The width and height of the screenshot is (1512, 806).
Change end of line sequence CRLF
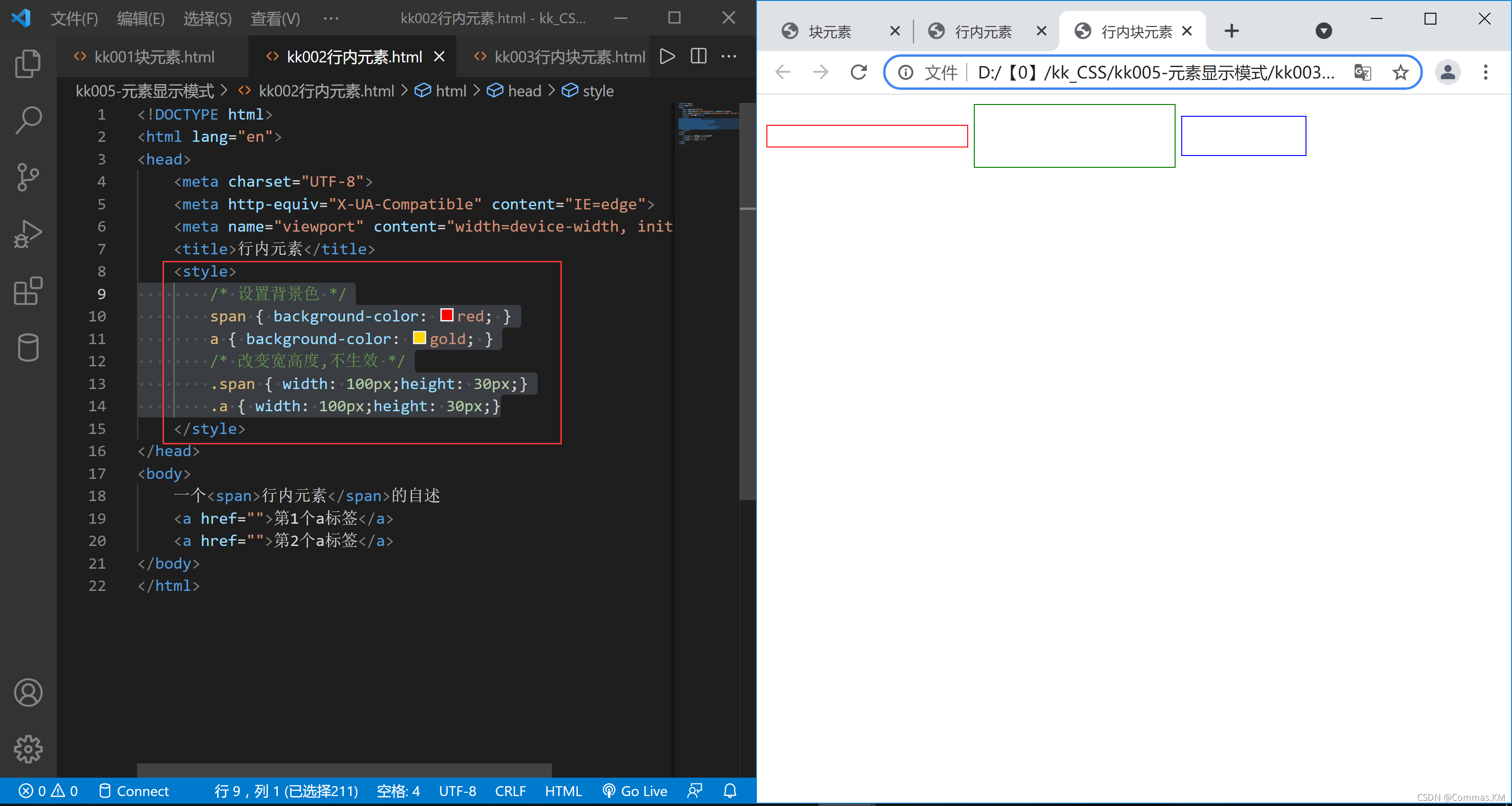point(510,791)
